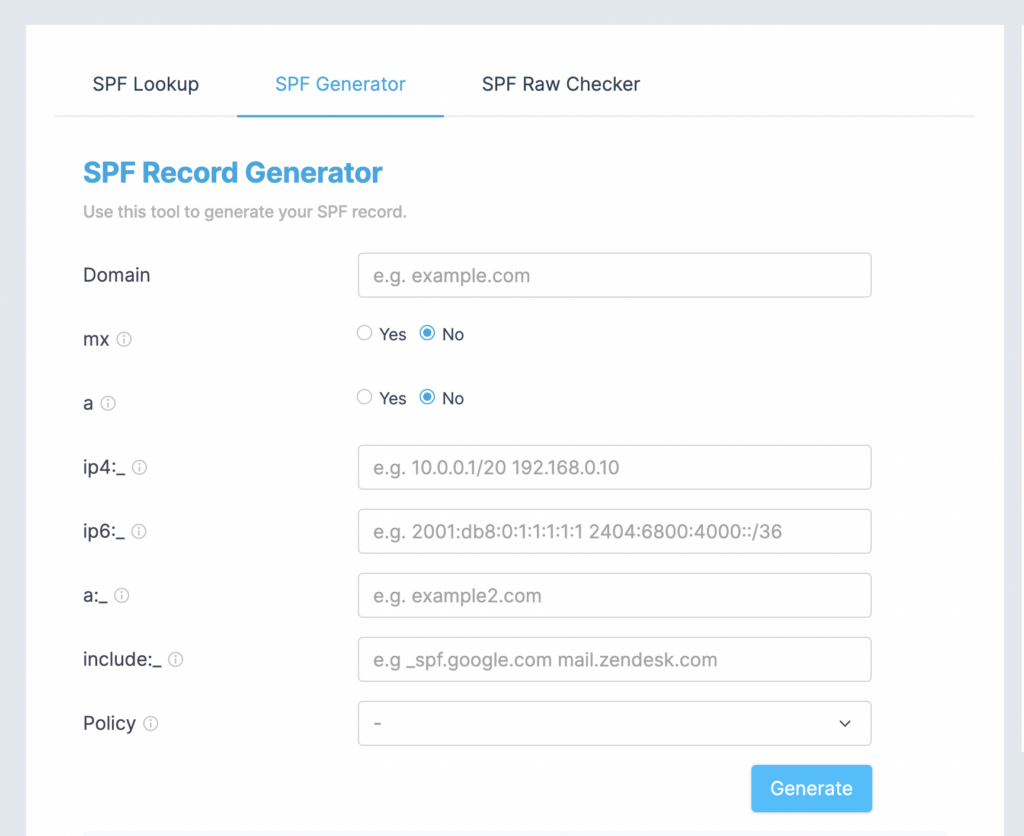Click the a:_ domain input field
Image resolution: width=1024 pixels, height=836 pixels.
614,595
